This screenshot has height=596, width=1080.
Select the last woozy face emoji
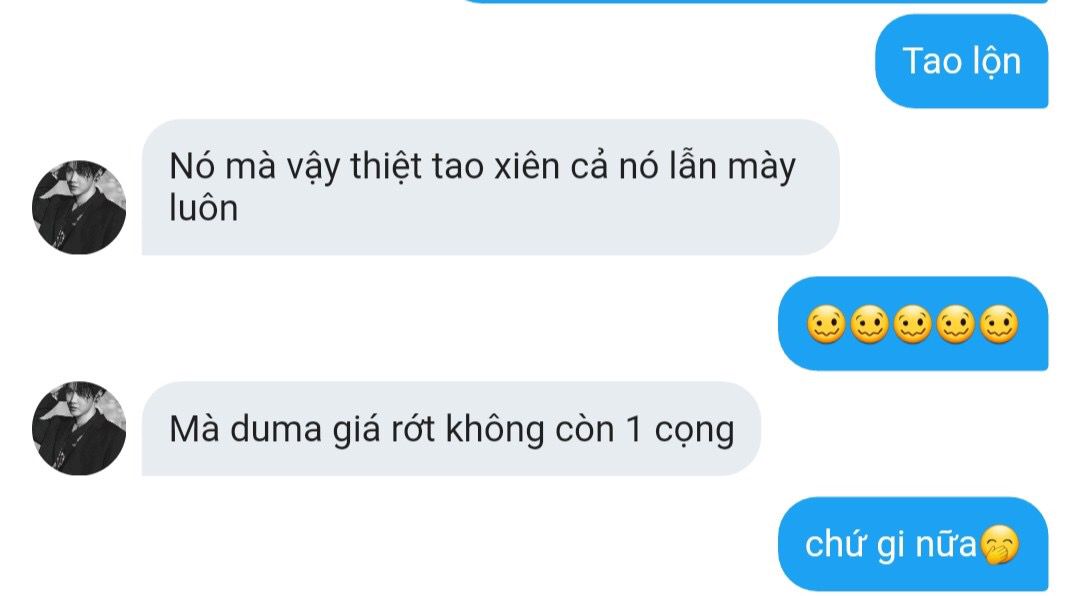[998, 325]
